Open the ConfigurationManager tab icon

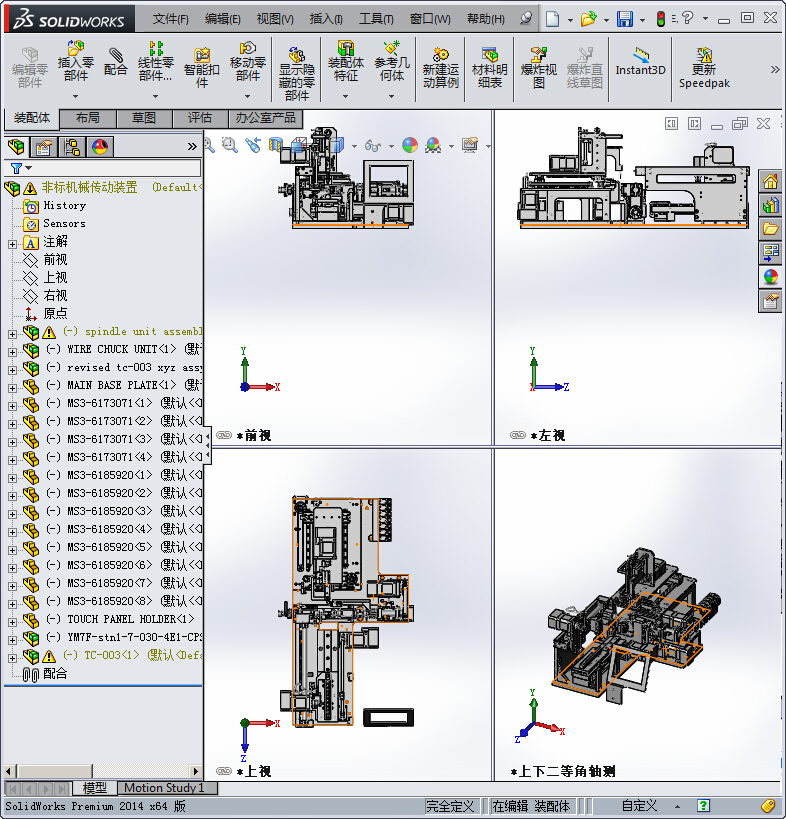point(72,147)
